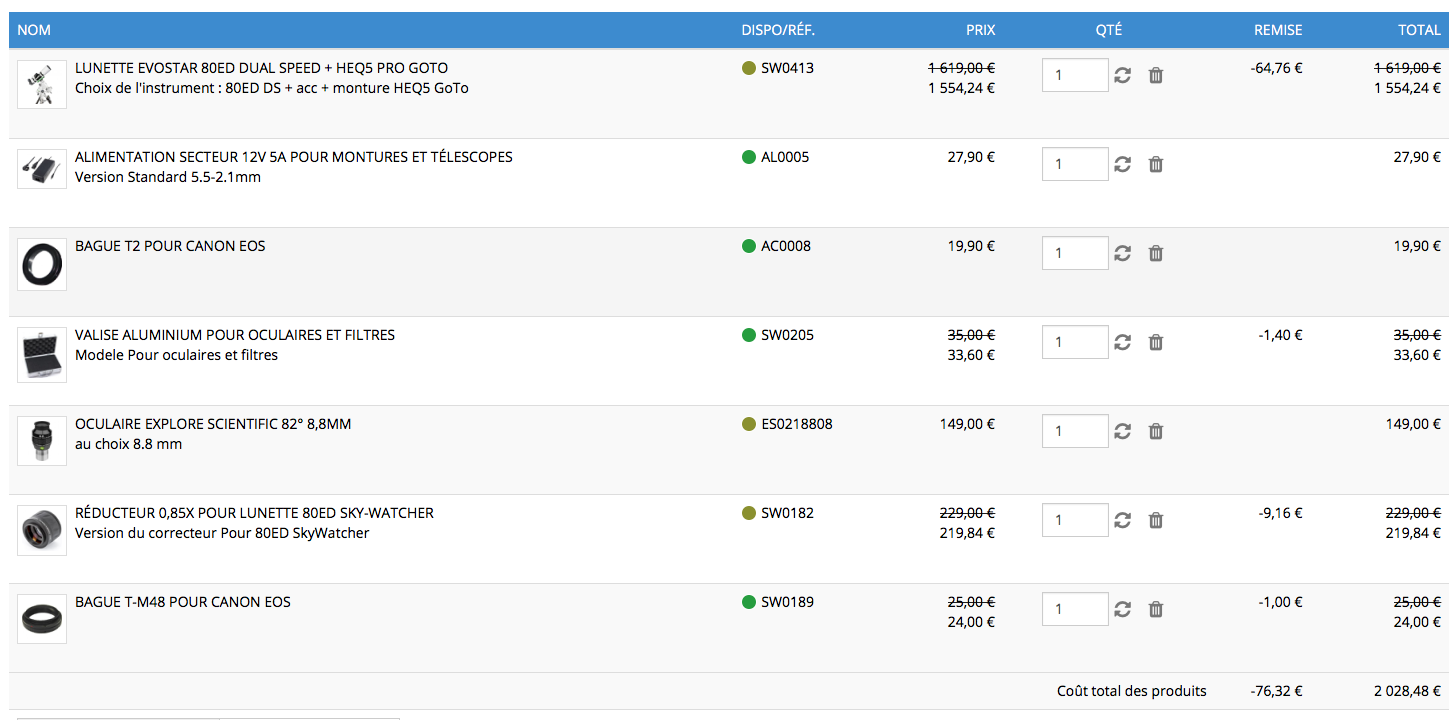The image size is (1456, 720).
Task: Trash the Réducteur 0,85X item
Action: point(1156,520)
